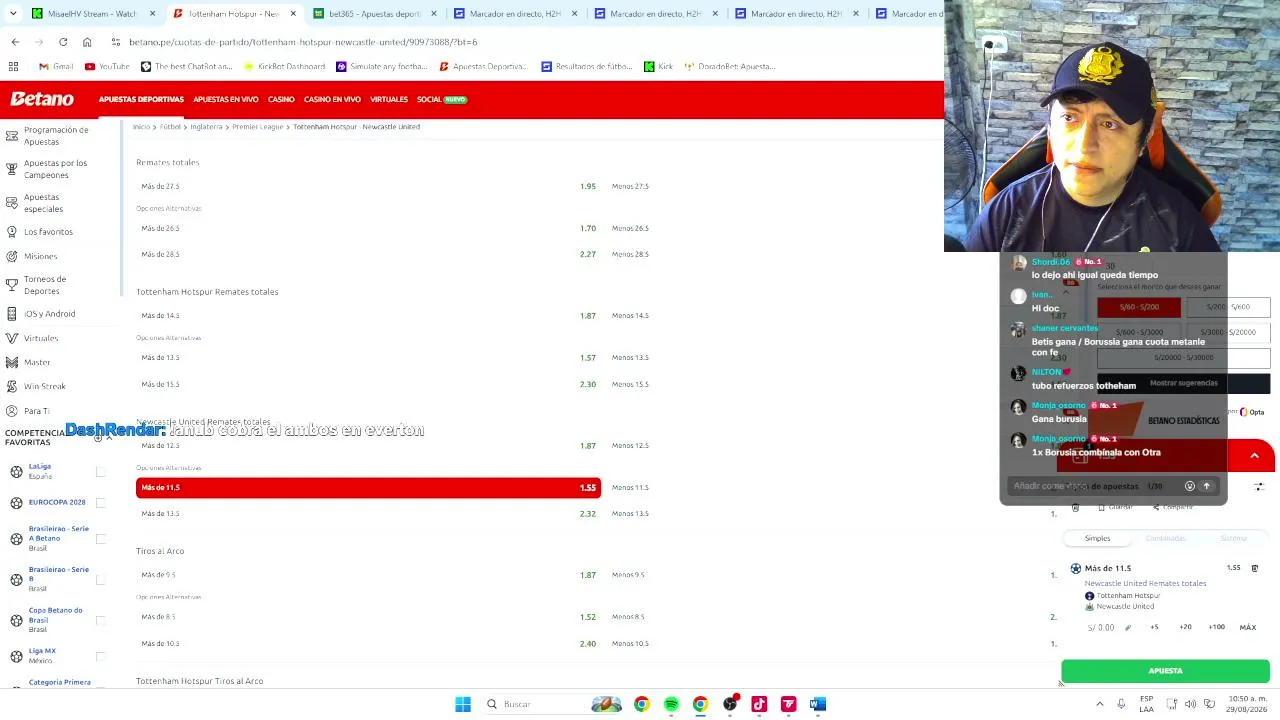Screen dimensions: 1280x720
Task: Select Más de 27.5 Remates totales odds
Action: (x=368, y=186)
